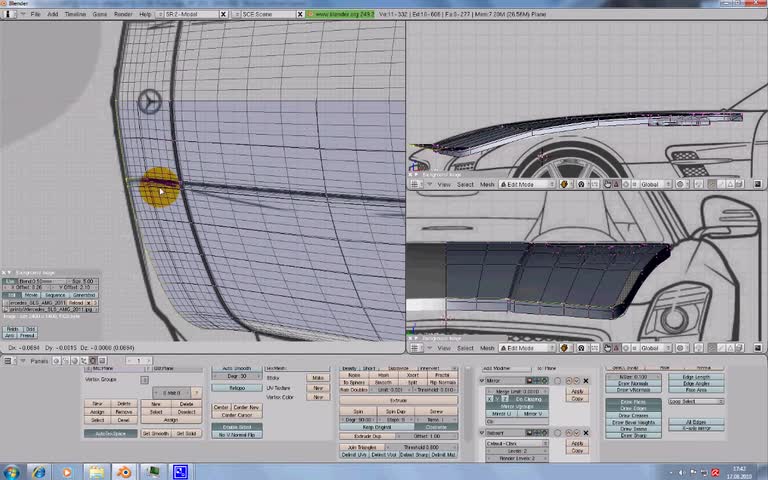This screenshot has width=768, height=480.
Task: Enable the Draw Creases option
Action: click(634, 415)
